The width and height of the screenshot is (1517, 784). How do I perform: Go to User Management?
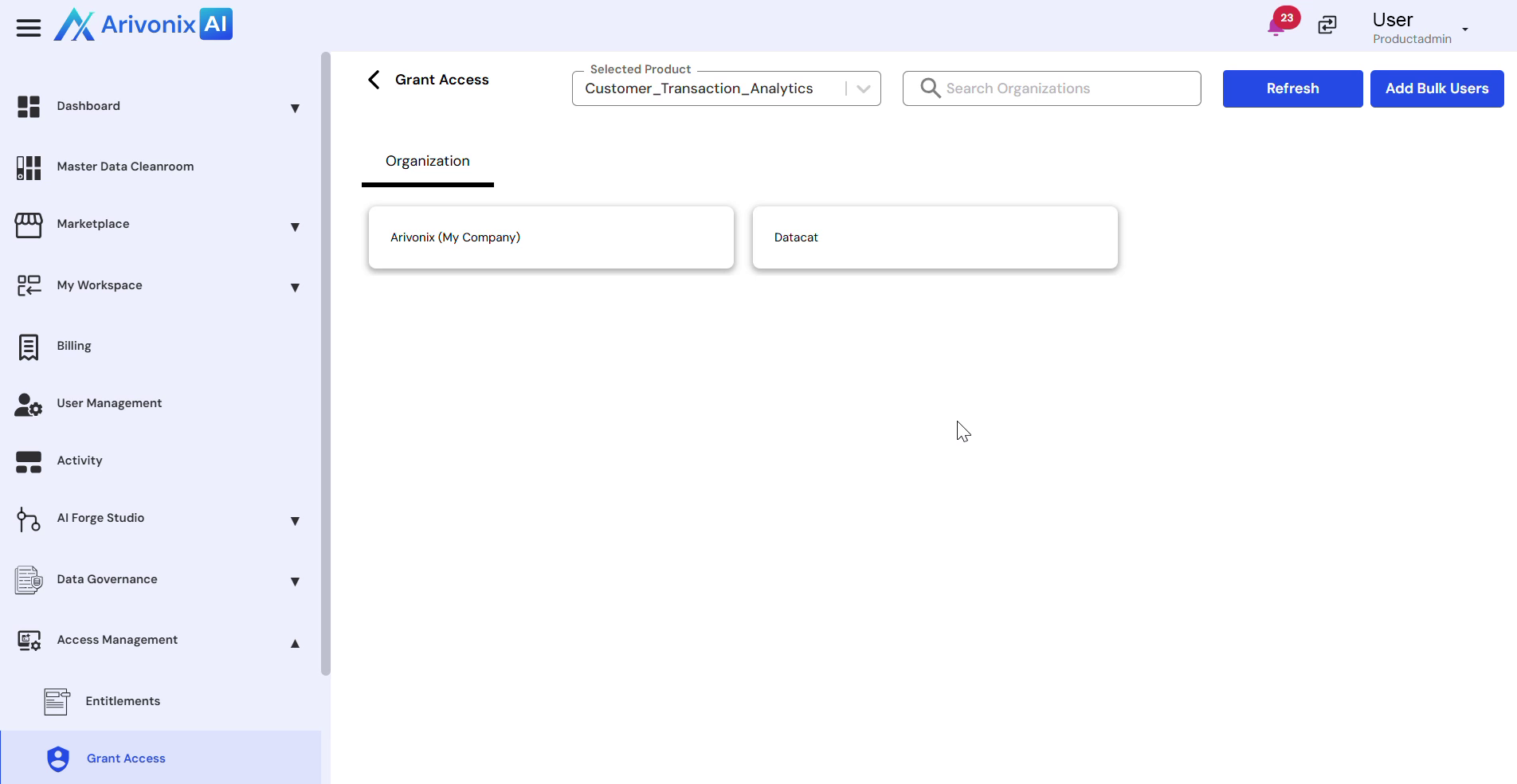click(109, 403)
